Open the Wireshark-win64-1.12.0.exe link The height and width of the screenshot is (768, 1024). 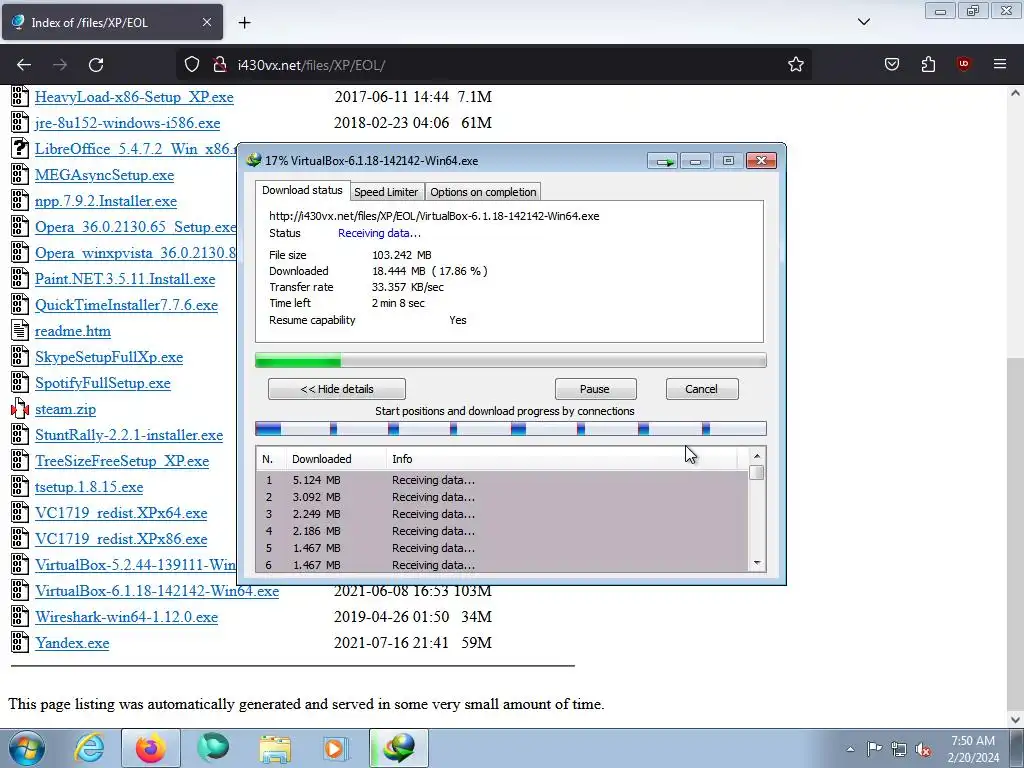coord(126,617)
